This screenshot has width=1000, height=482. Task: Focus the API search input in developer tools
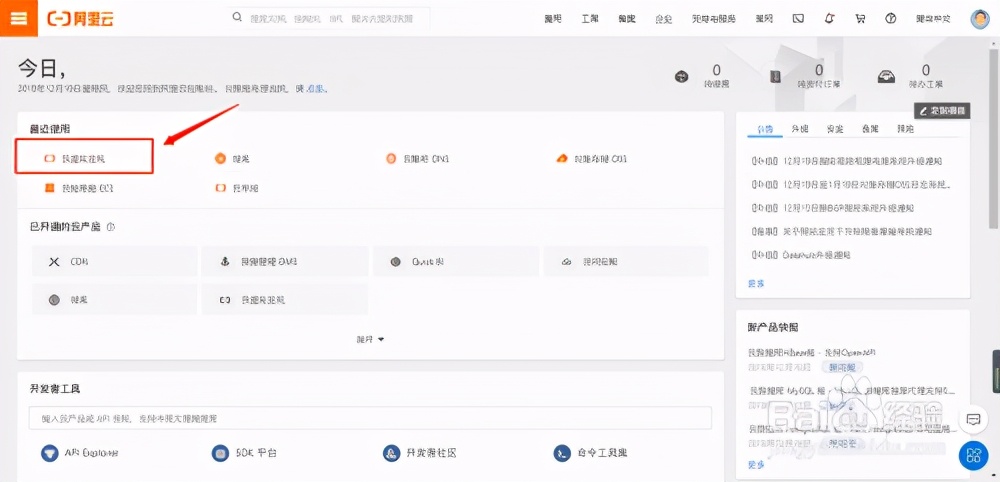(x=370, y=418)
